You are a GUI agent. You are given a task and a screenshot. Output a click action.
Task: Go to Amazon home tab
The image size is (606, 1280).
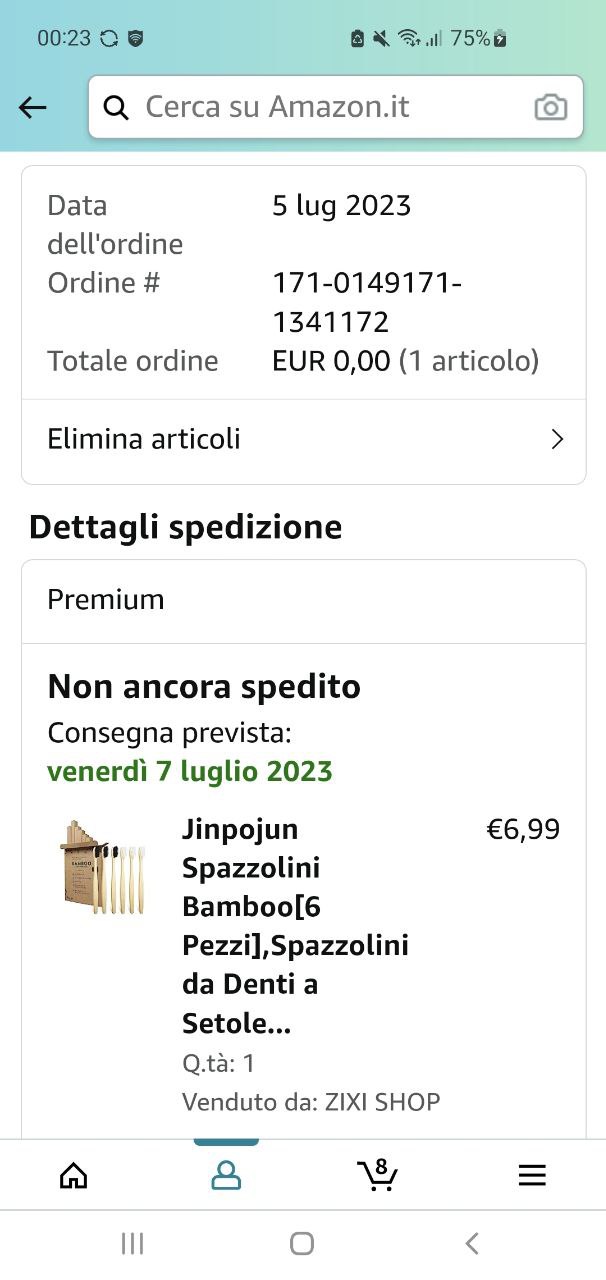[x=74, y=1175]
